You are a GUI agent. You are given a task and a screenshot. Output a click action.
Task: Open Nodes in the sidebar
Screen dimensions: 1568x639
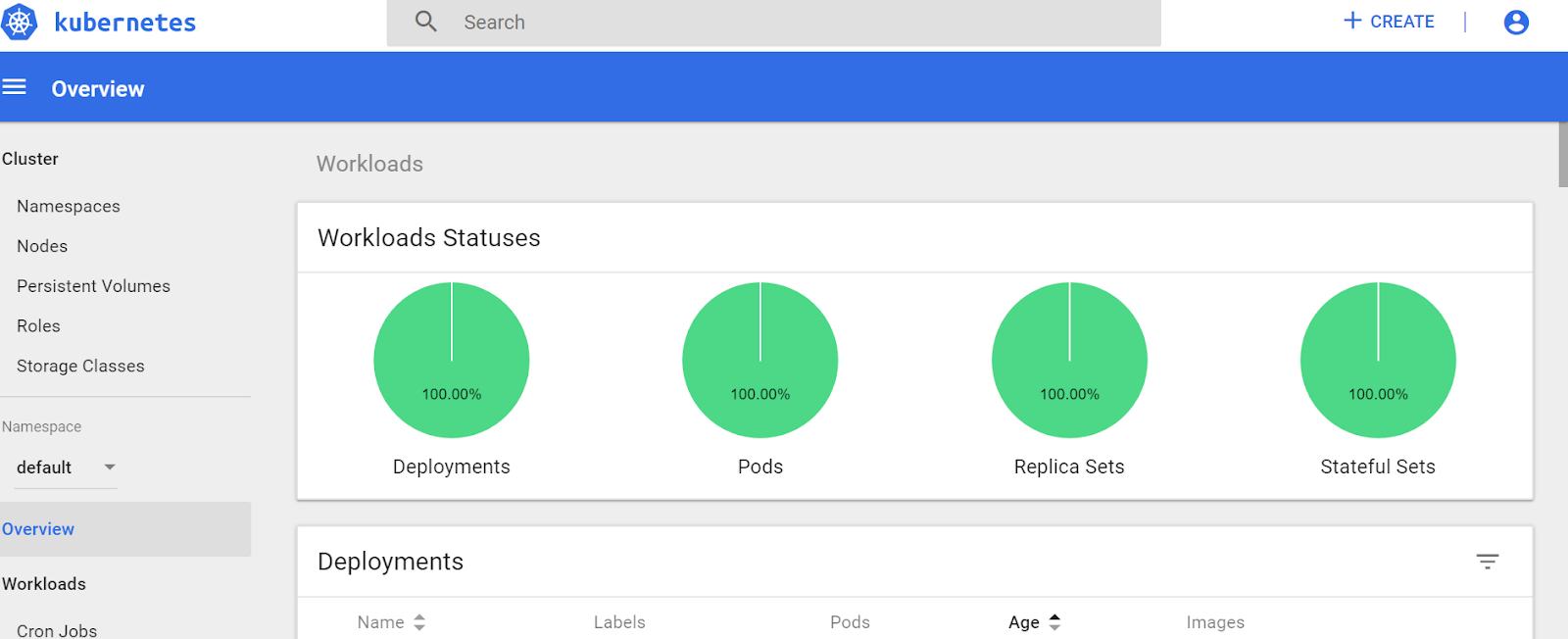point(42,246)
